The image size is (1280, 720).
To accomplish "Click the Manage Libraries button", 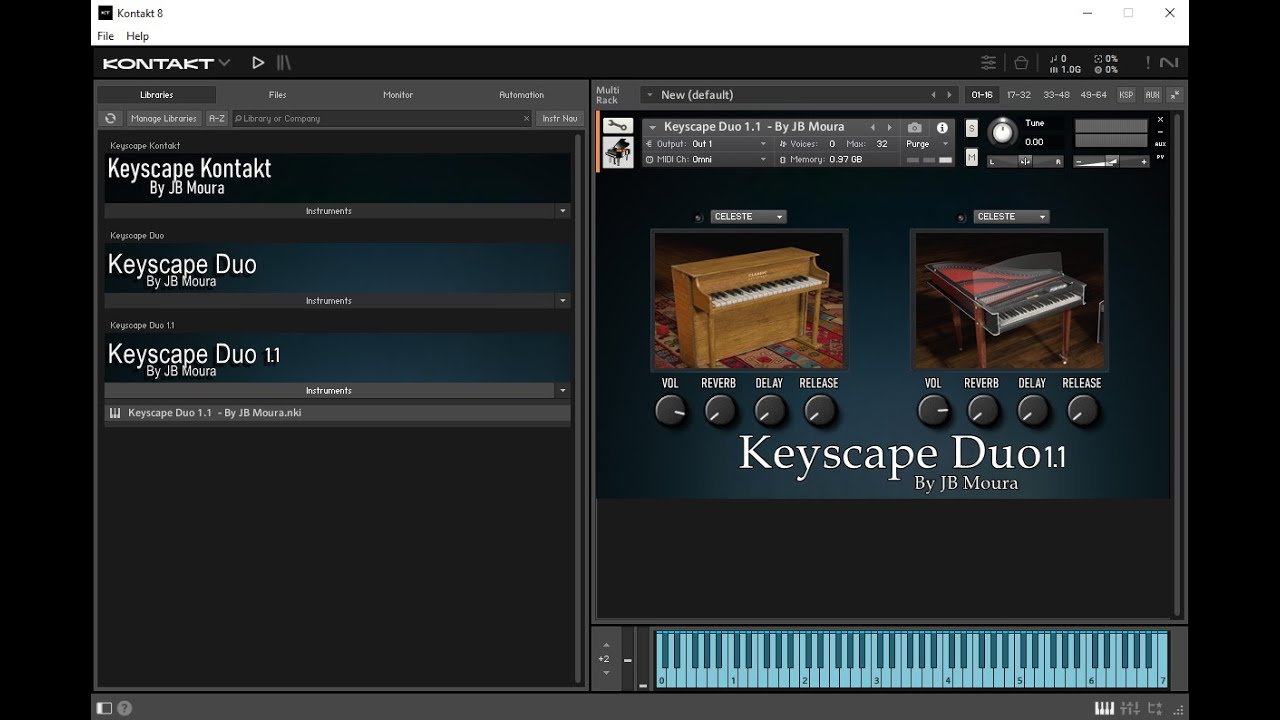I will tap(164, 118).
